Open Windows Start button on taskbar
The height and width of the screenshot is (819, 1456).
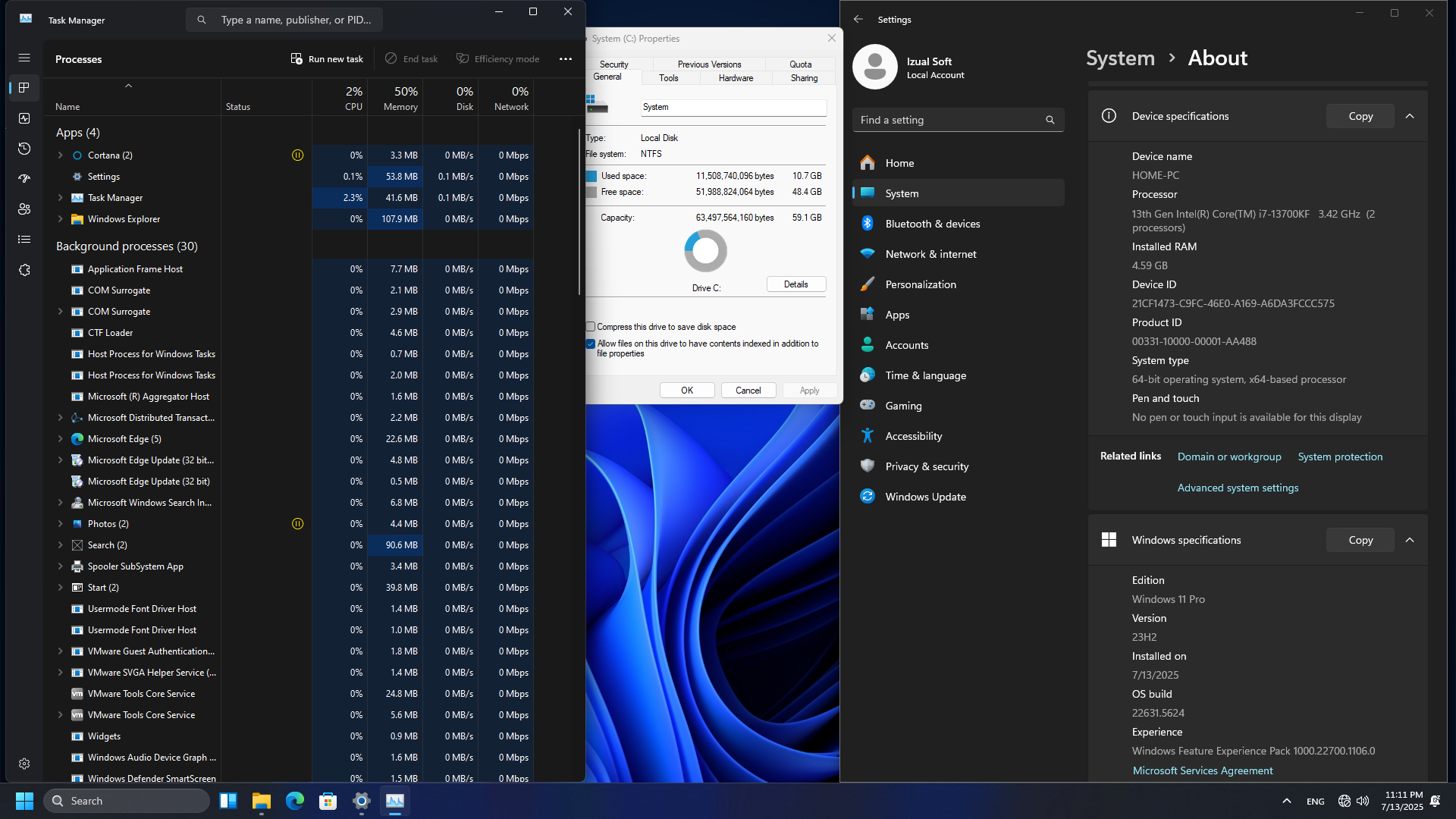click(24, 801)
